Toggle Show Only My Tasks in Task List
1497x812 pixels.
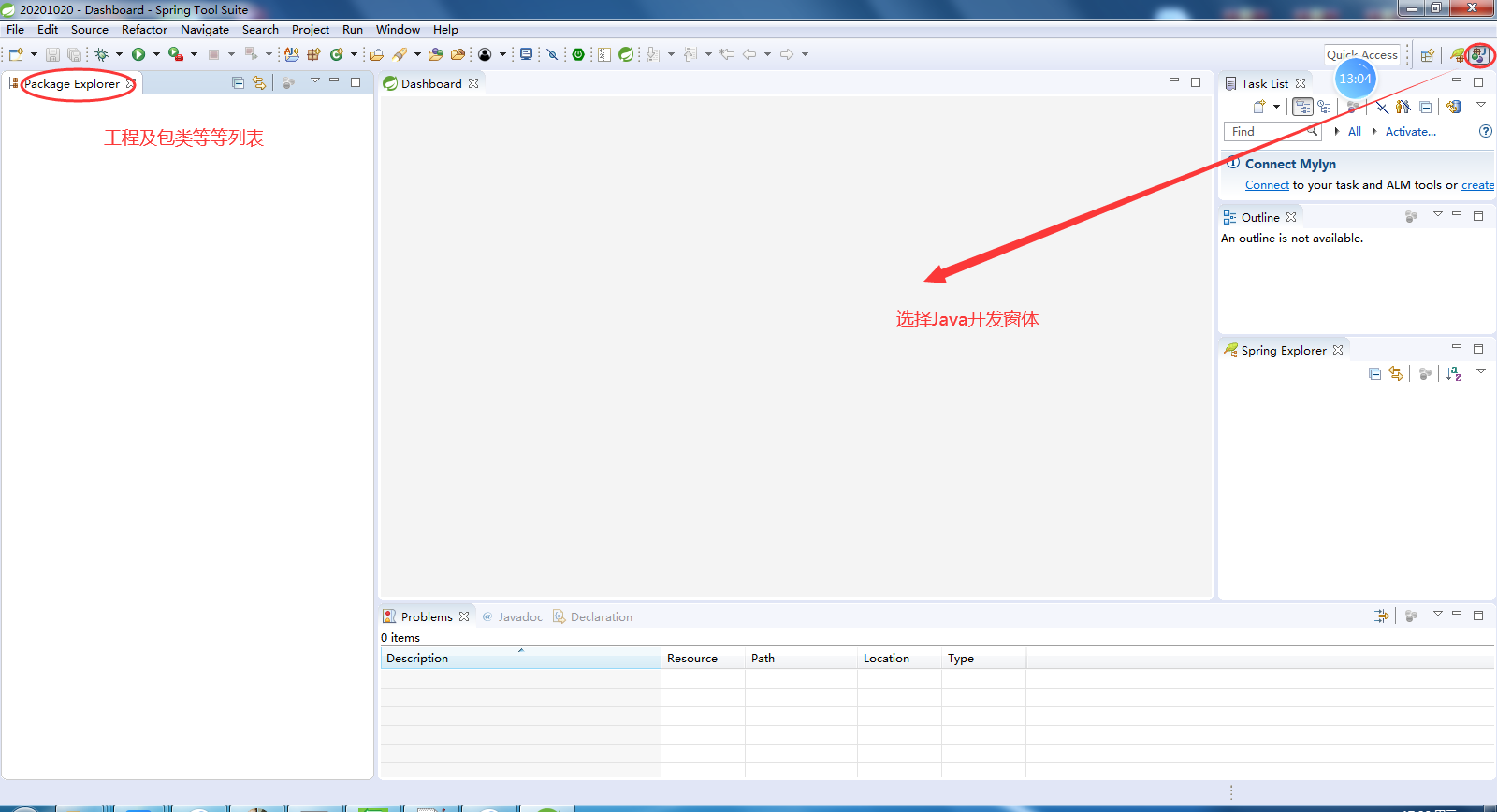pos(1403,107)
